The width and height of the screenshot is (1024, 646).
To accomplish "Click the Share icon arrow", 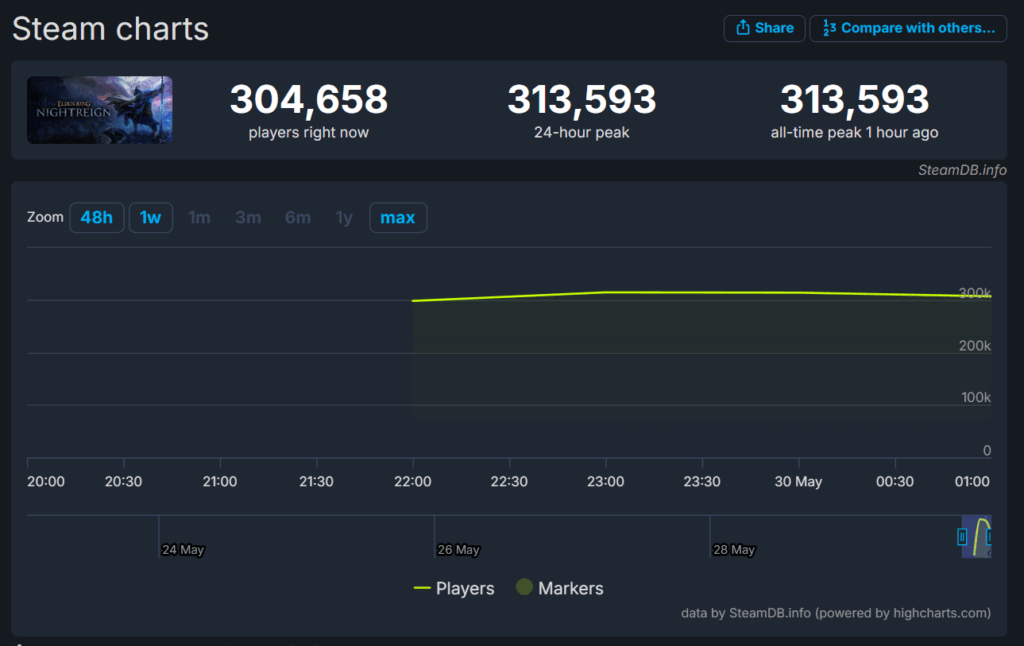I will pyautogui.click(x=743, y=27).
